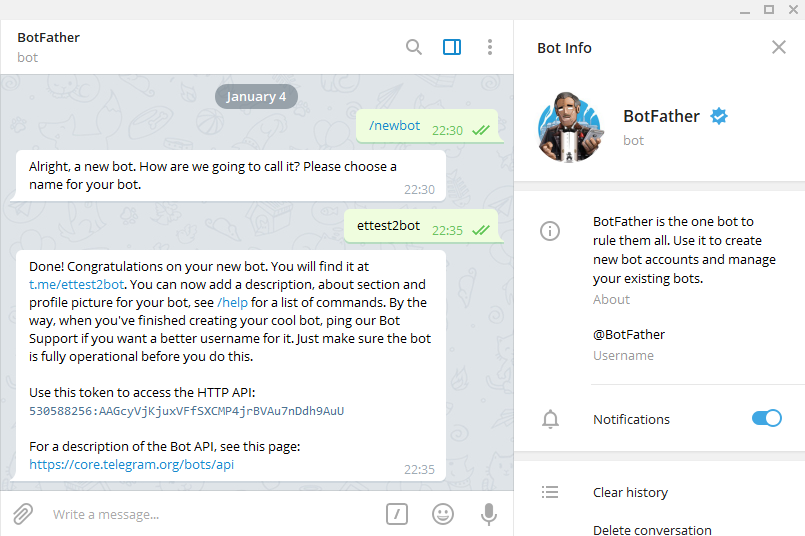Open the emoji picker
Viewport: 805px width, 536px height.
[443, 514]
